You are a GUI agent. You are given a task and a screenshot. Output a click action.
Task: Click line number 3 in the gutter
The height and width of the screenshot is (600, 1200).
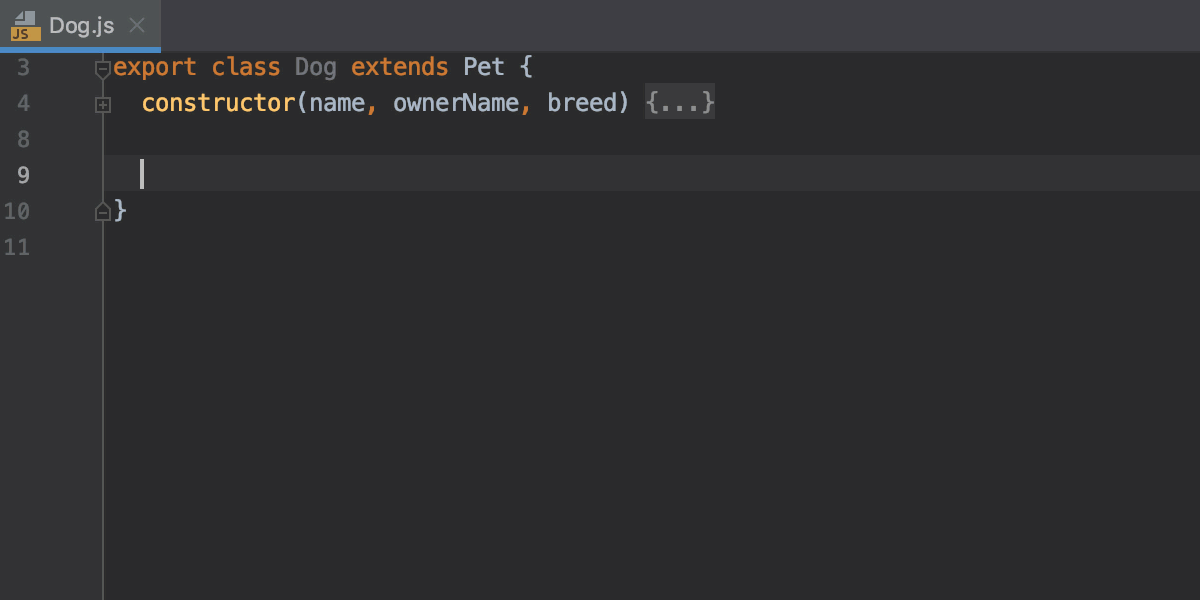coord(22,67)
